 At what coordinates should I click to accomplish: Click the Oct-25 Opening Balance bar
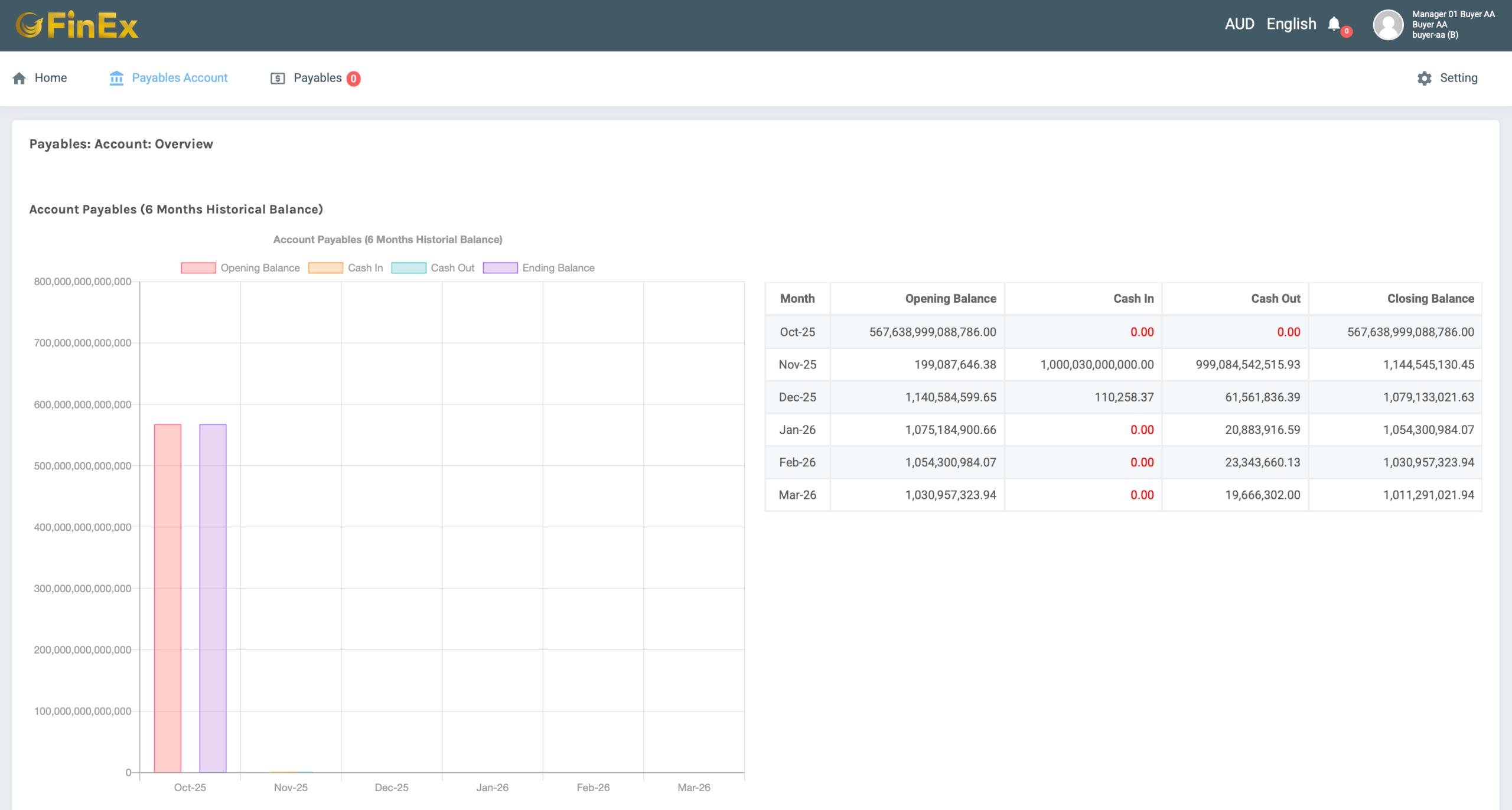pyautogui.click(x=168, y=597)
